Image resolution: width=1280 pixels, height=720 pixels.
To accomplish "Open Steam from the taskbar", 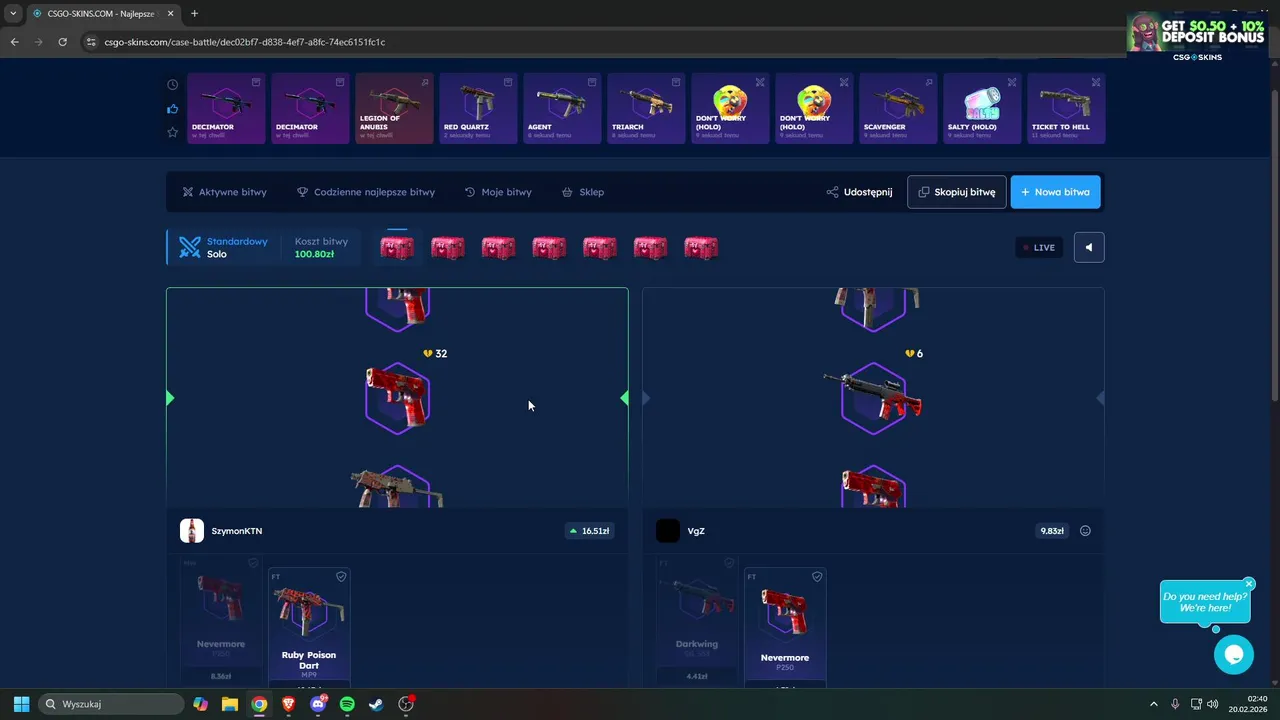I will (x=376, y=704).
